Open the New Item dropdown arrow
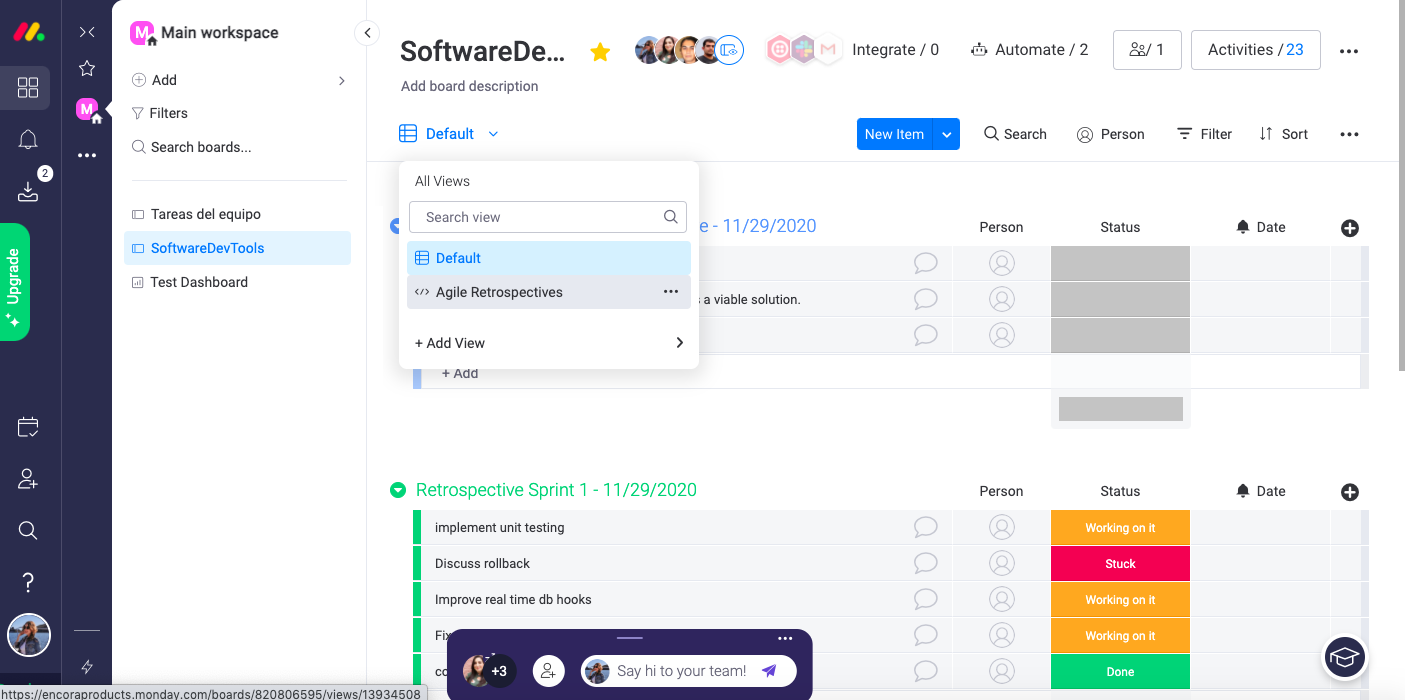 click(x=947, y=134)
